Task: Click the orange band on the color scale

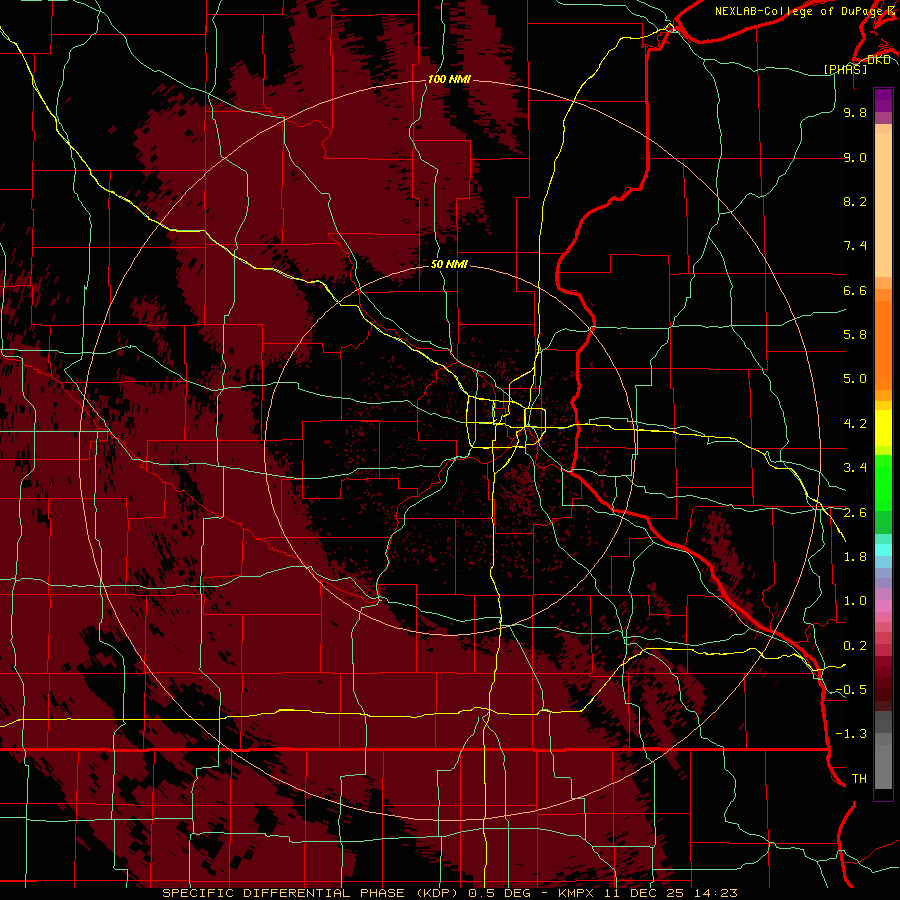Action: pyautogui.click(x=883, y=344)
